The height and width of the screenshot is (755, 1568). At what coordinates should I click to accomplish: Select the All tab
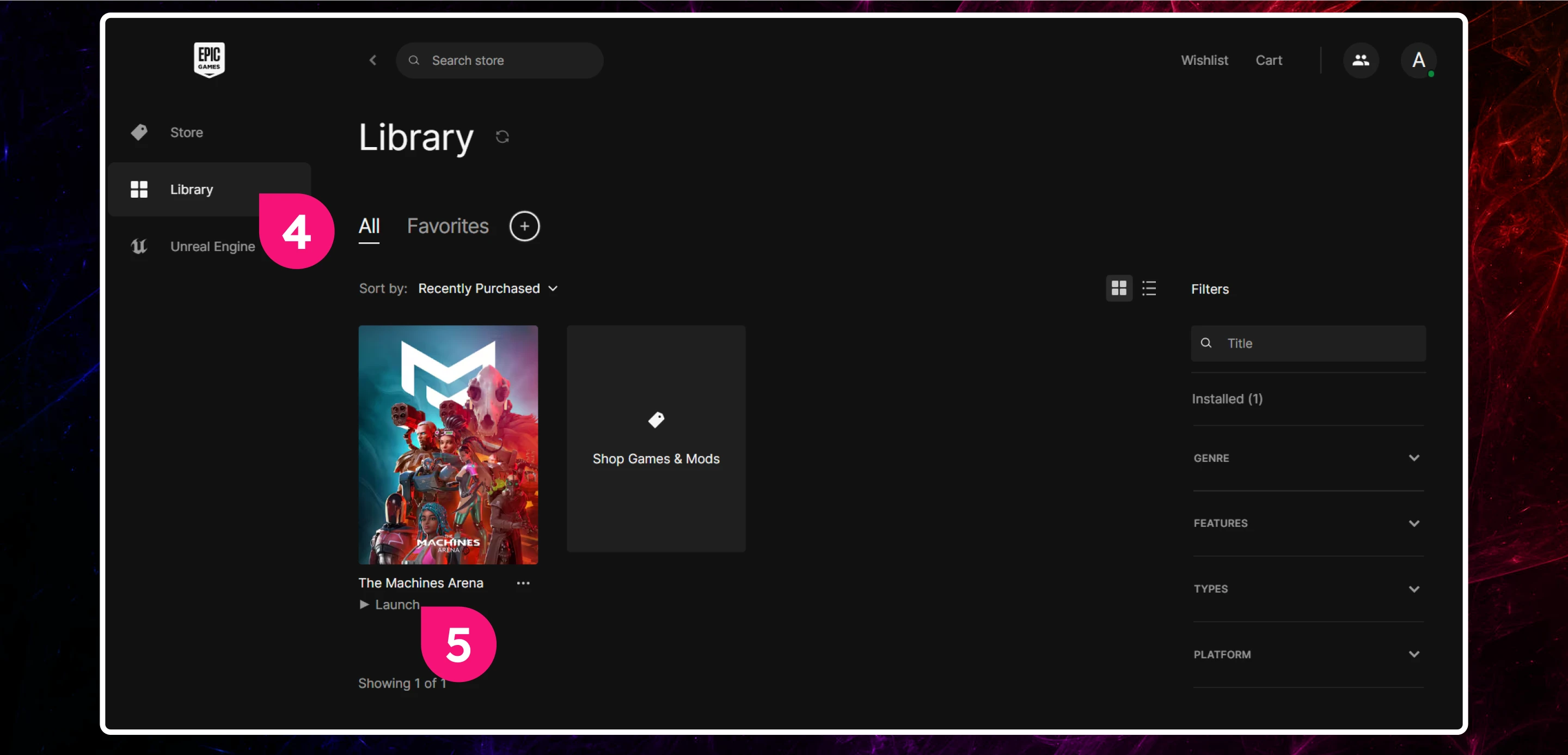click(x=369, y=226)
